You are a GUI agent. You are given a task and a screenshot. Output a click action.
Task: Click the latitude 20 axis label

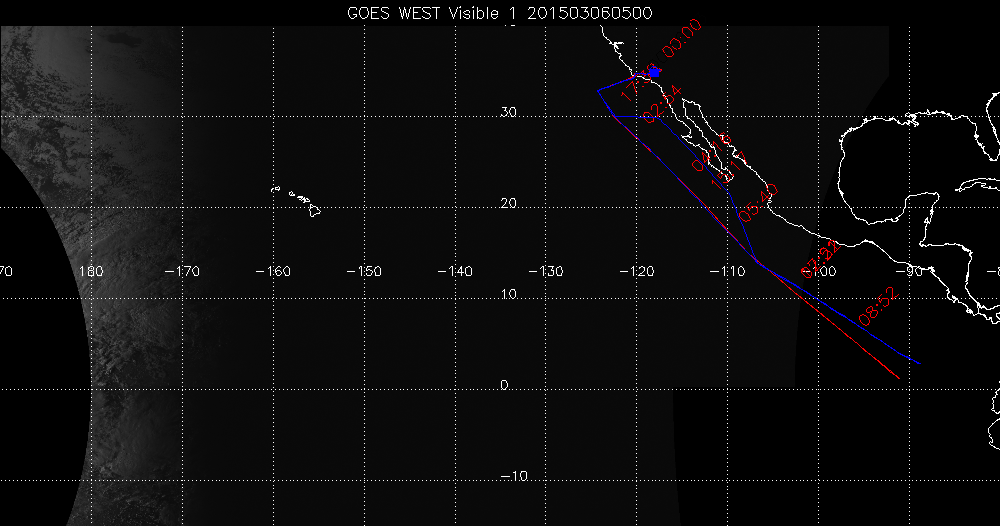(508, 203)
